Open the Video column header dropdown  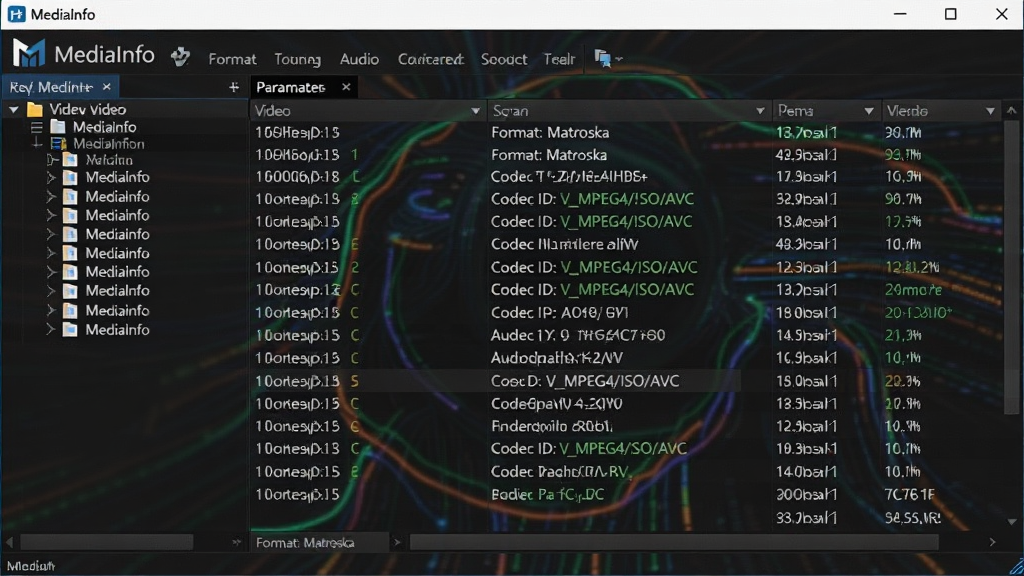point(475,111)
